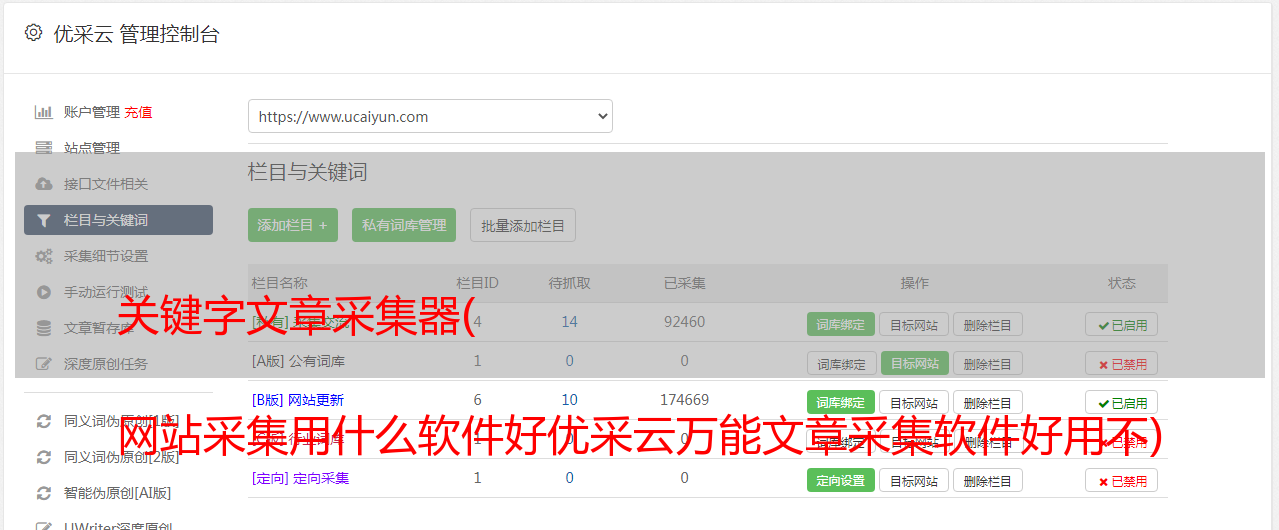Open the 账户管理 sidebar item
This screenshot has width=1279, height=530.
coord(91,112)
